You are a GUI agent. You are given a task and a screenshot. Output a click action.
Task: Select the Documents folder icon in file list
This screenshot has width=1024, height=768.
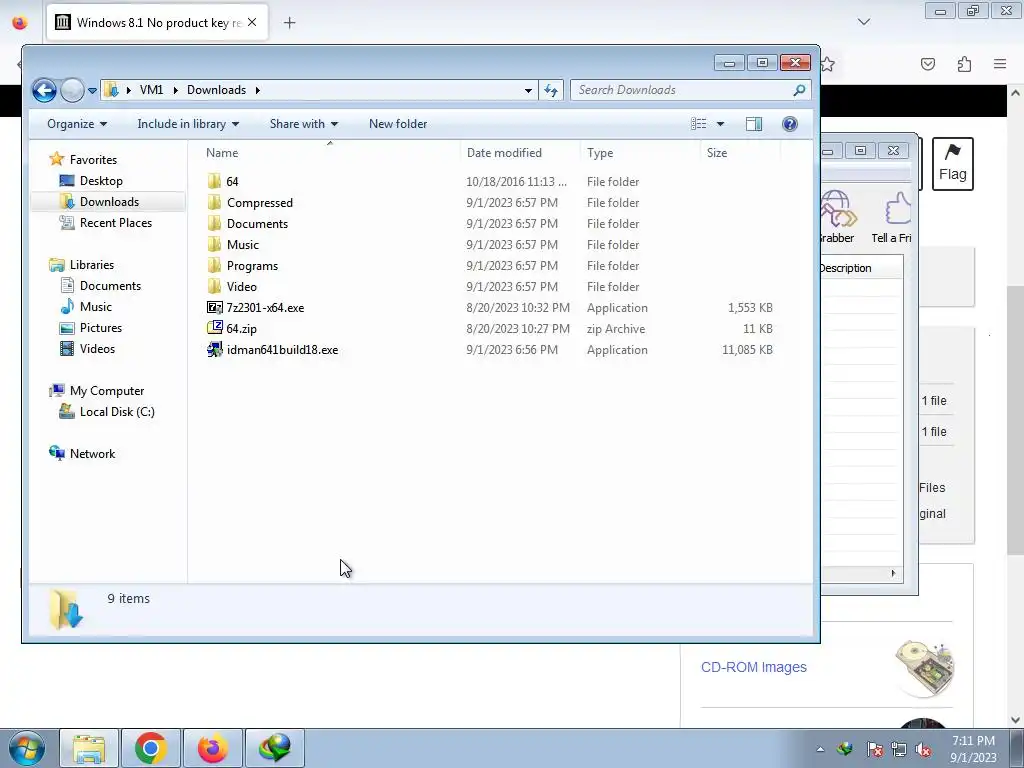[214, 223]
